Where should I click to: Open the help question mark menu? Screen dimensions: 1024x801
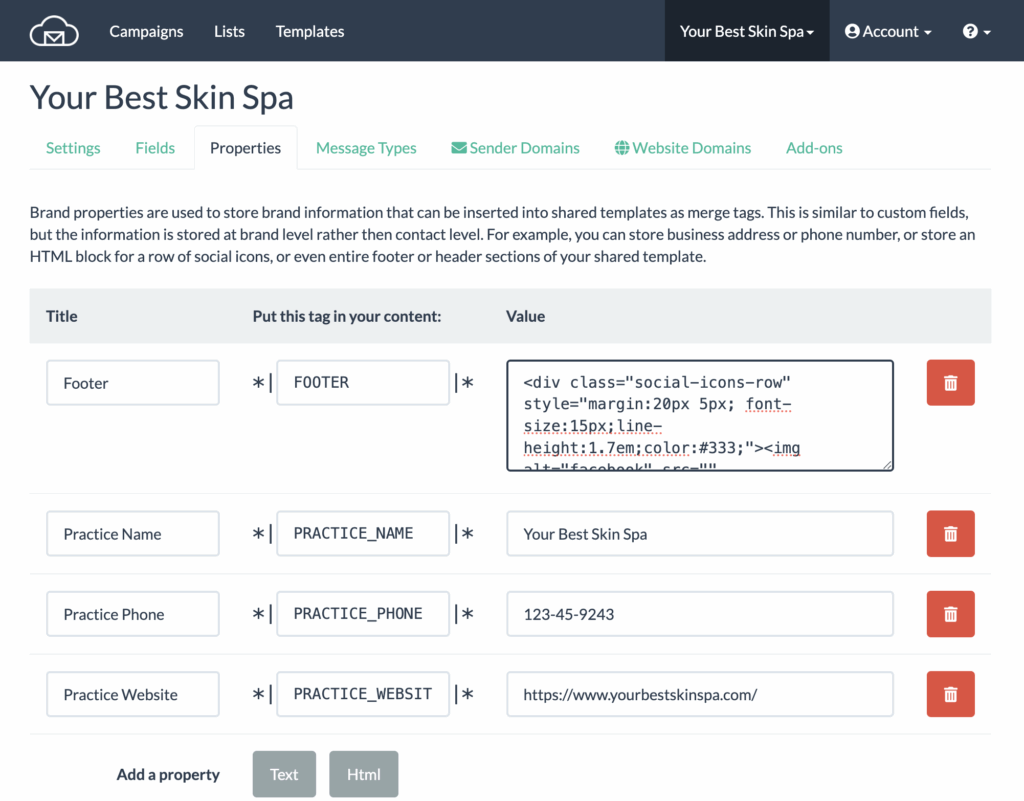tap(976, 32)
